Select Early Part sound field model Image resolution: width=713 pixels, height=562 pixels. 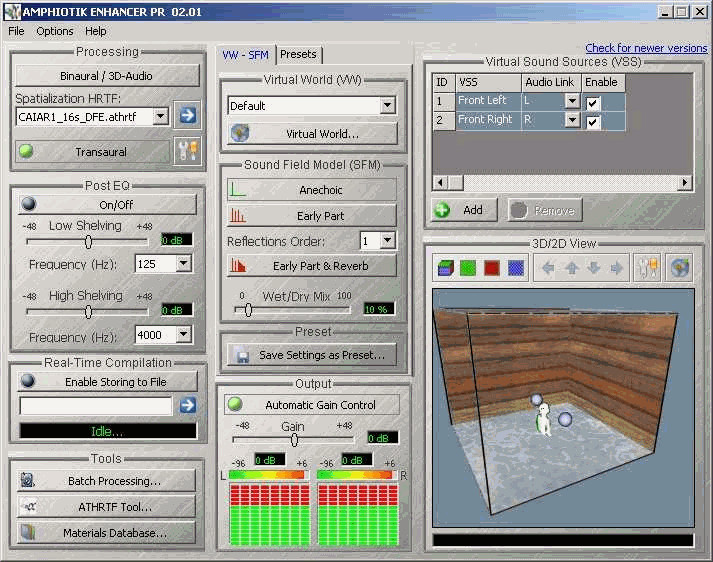pyautogui.click(x=311, y=215)
